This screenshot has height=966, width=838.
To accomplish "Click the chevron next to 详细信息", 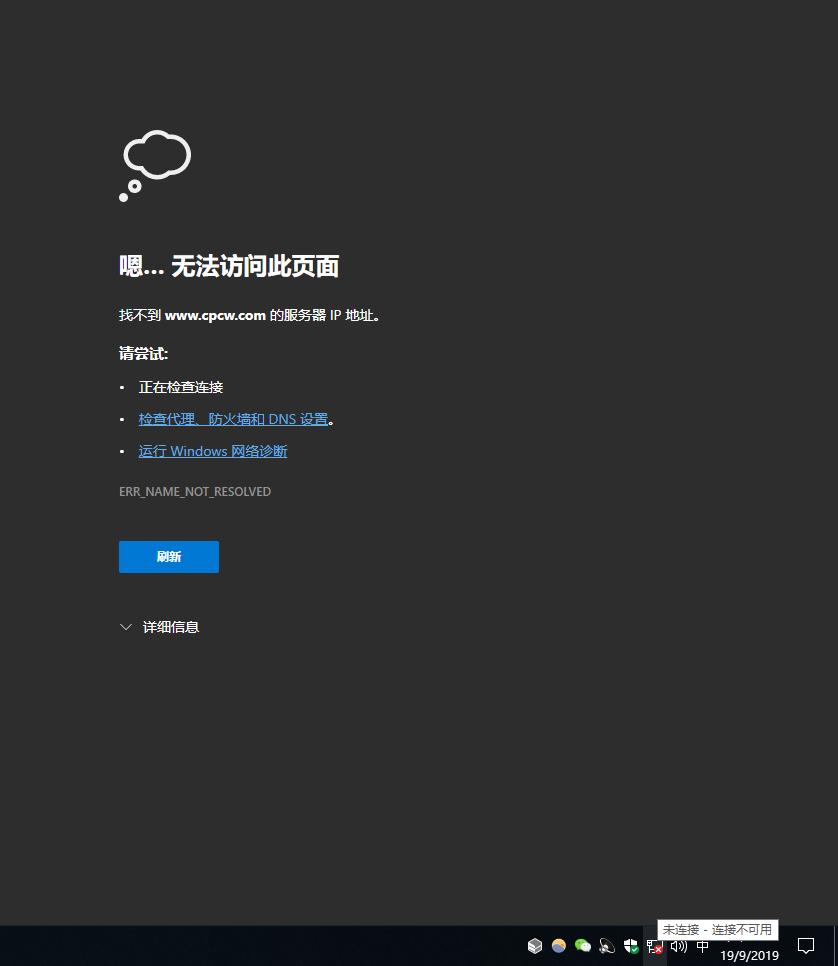I will [126, 626].
